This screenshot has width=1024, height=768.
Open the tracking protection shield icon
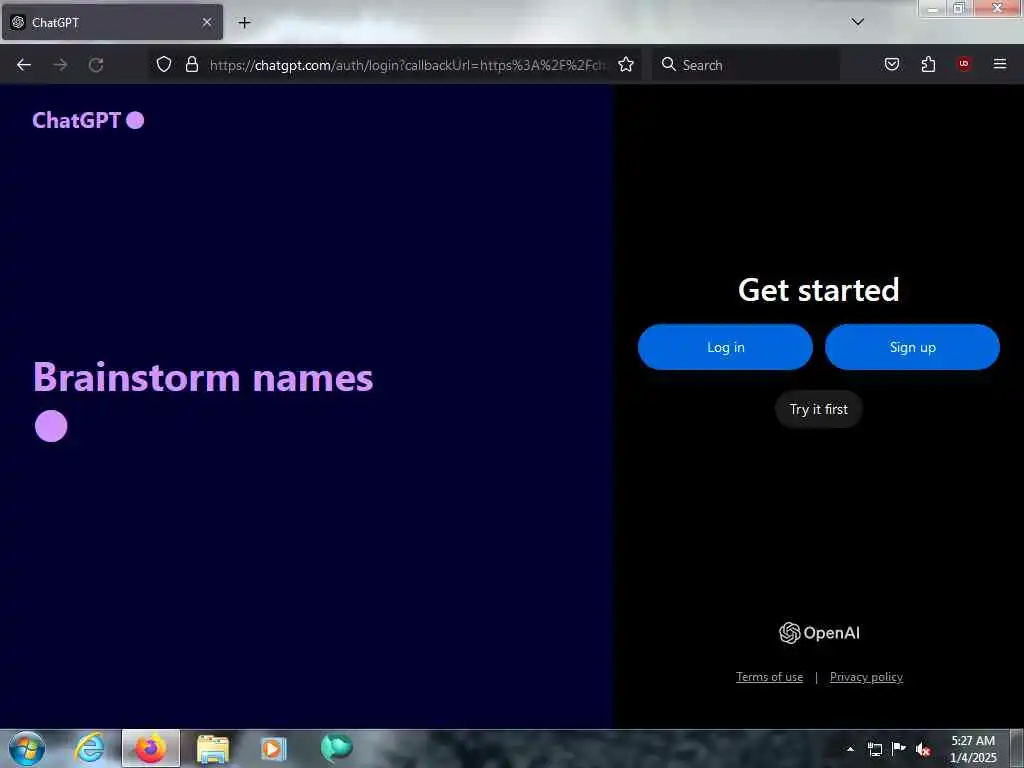[164, 64]
